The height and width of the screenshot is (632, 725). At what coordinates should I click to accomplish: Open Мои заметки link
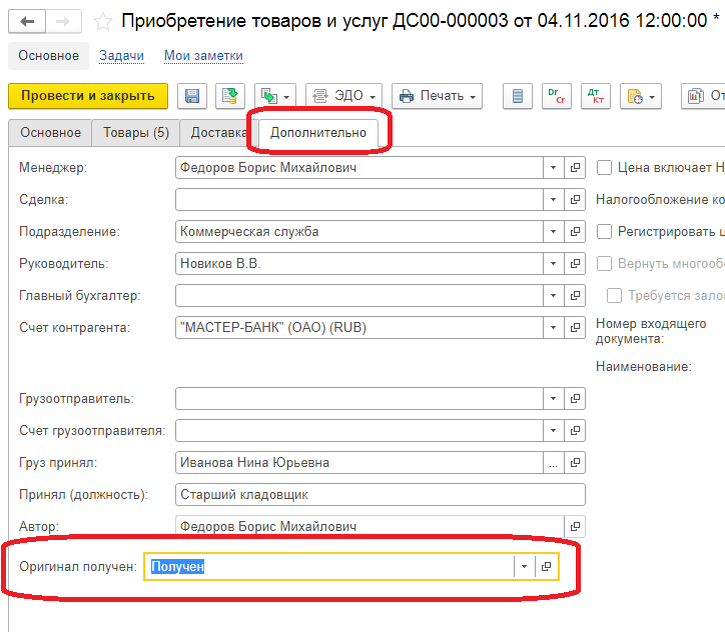point(203,56)
